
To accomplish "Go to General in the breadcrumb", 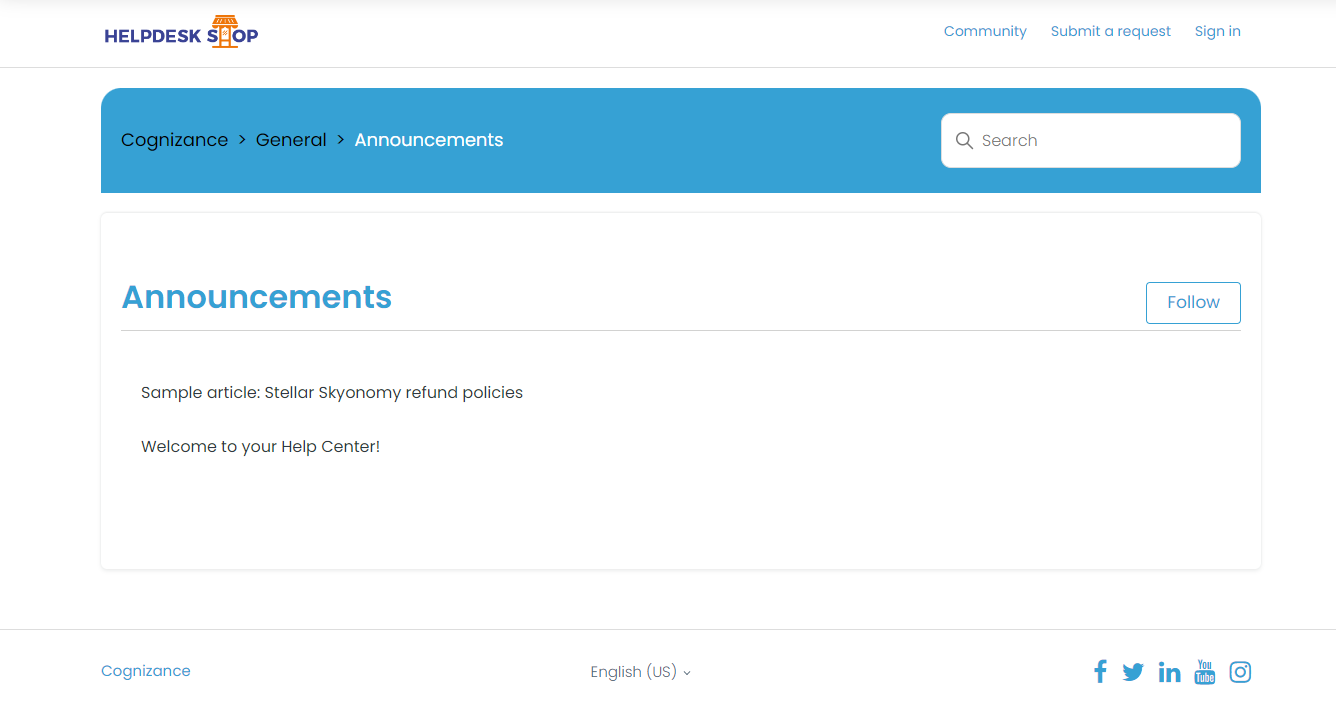I will coord(291,140).
